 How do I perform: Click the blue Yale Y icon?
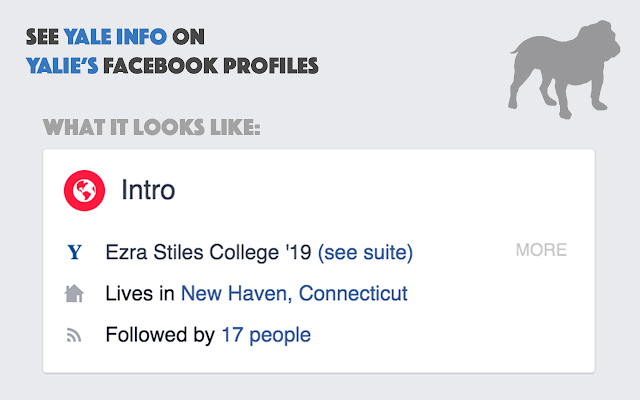click(73, 253)
